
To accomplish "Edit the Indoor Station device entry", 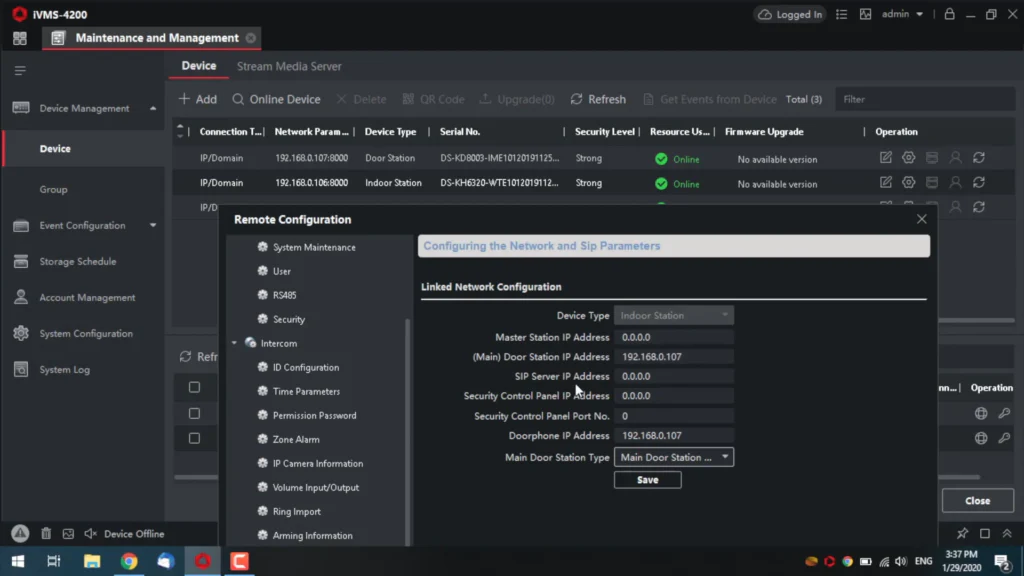I will point(886,183).
